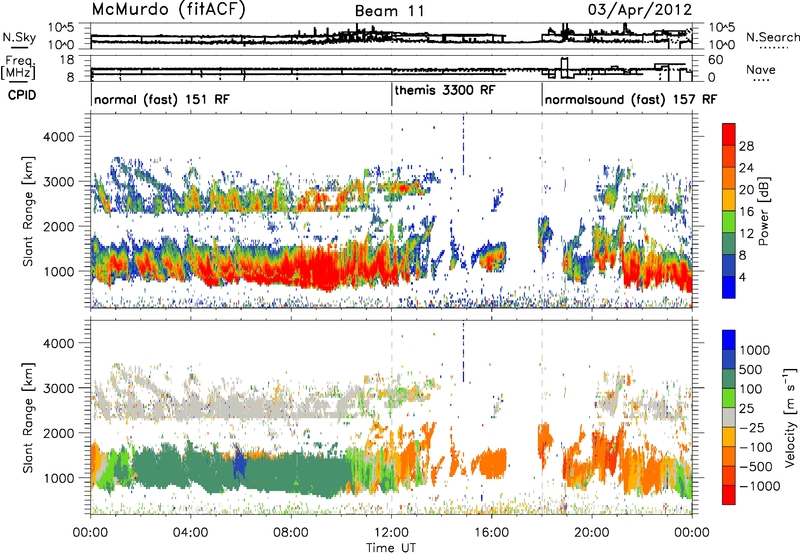The width and height of the screenshot is (800, 554).
Task: Click the power scale value '4'
Action: coord(742,277)
